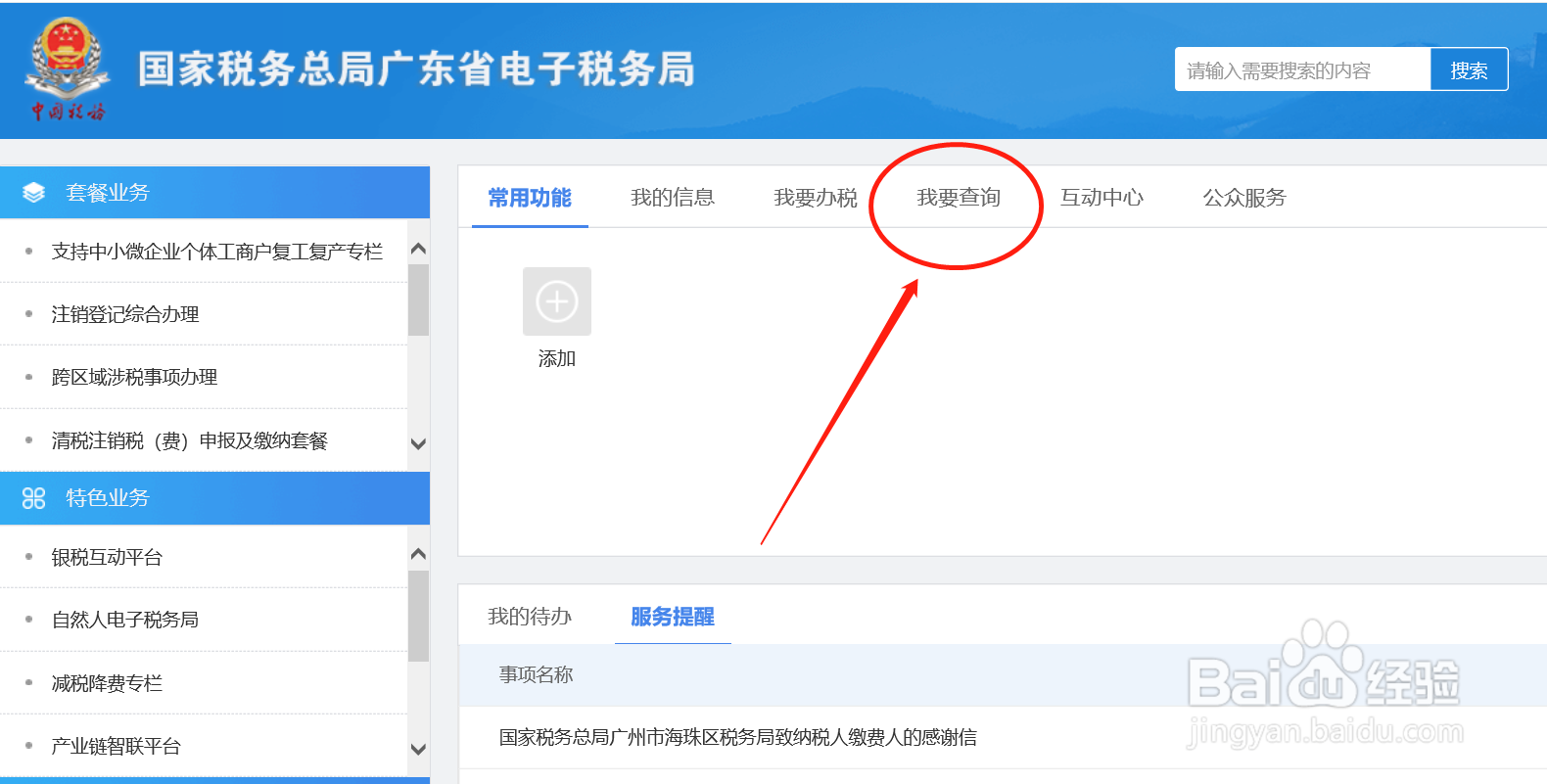Open 产业链智联平台
Screen dimensions: 1547x784
117,746
